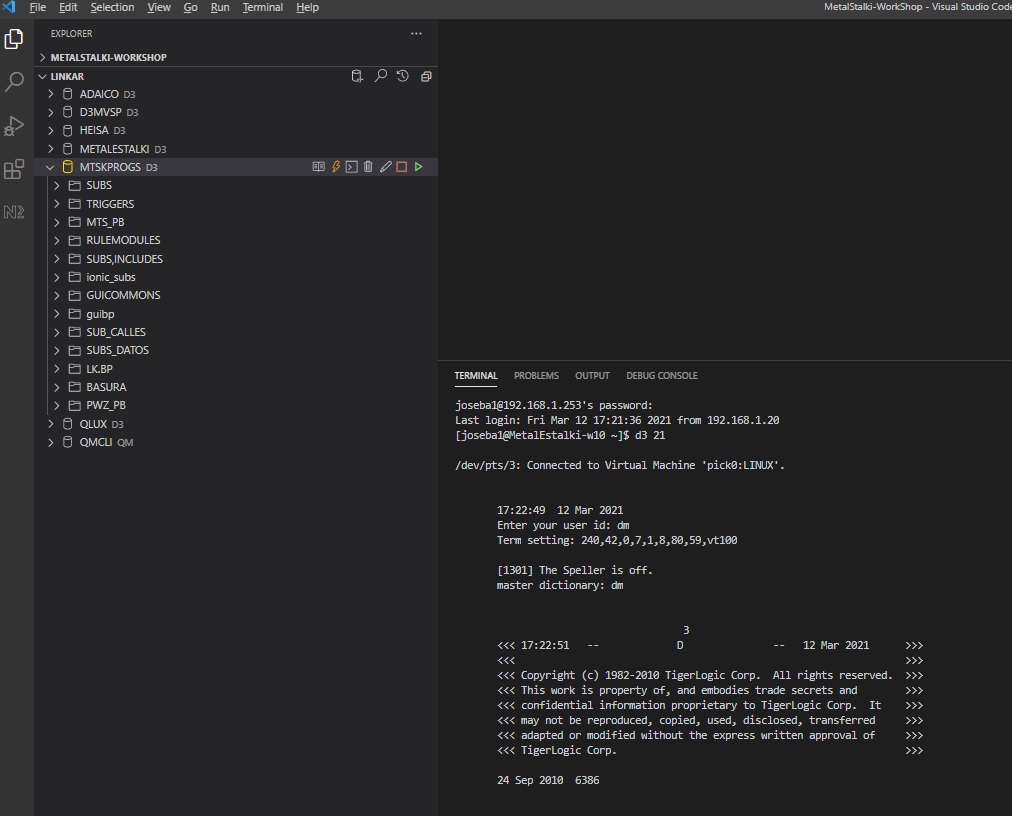Click the SUBS folder icon
Viewport: 1012px width, 816px height.
coord(75,185)
